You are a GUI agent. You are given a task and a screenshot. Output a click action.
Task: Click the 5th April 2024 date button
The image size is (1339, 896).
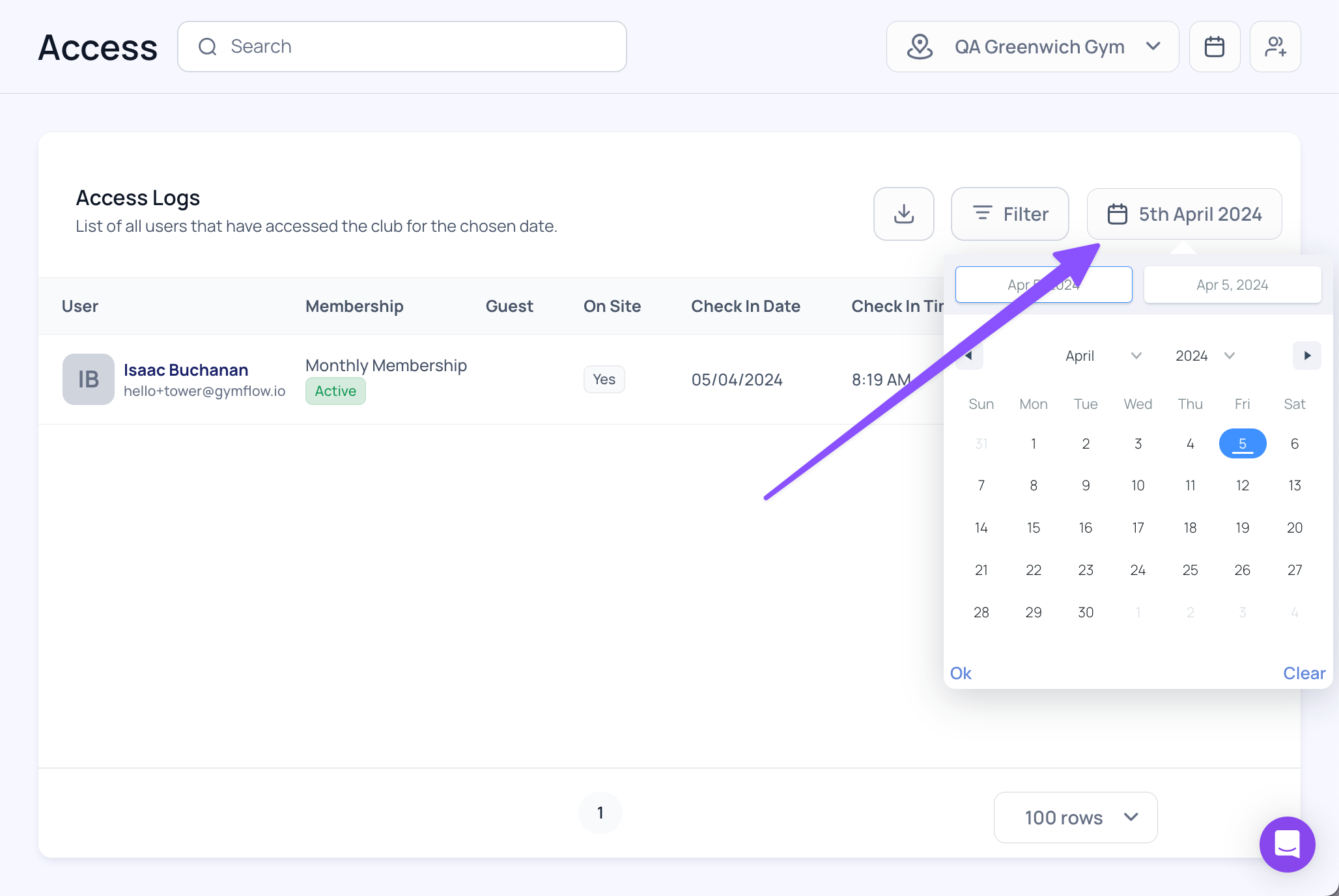point(1184,214)
